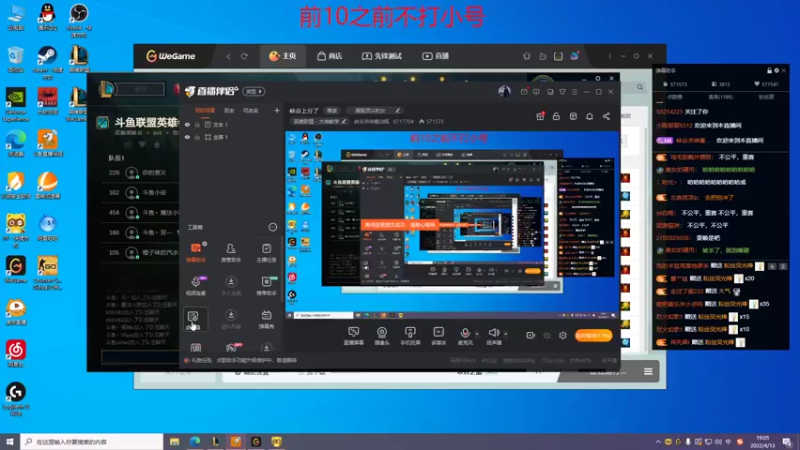Expand the microphone options arrow

(x=477, y=334)
